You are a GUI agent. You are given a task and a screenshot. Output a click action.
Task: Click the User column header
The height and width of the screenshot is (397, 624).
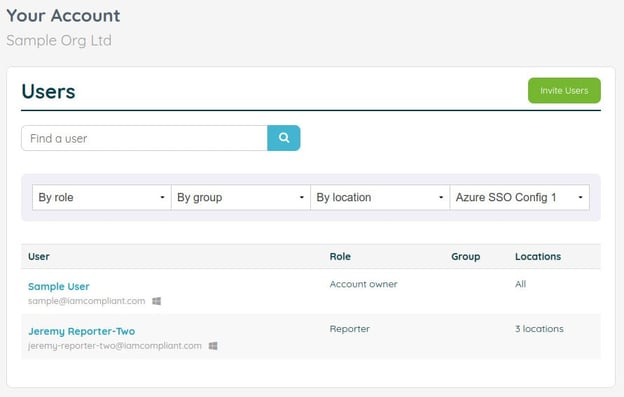pos(39,257)
